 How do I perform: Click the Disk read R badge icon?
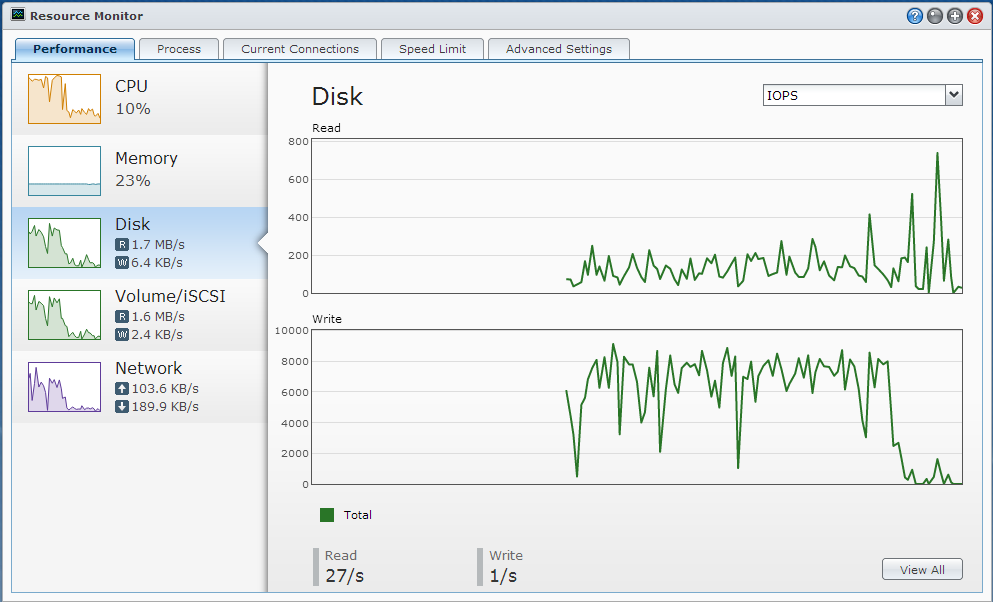[122, 244]
